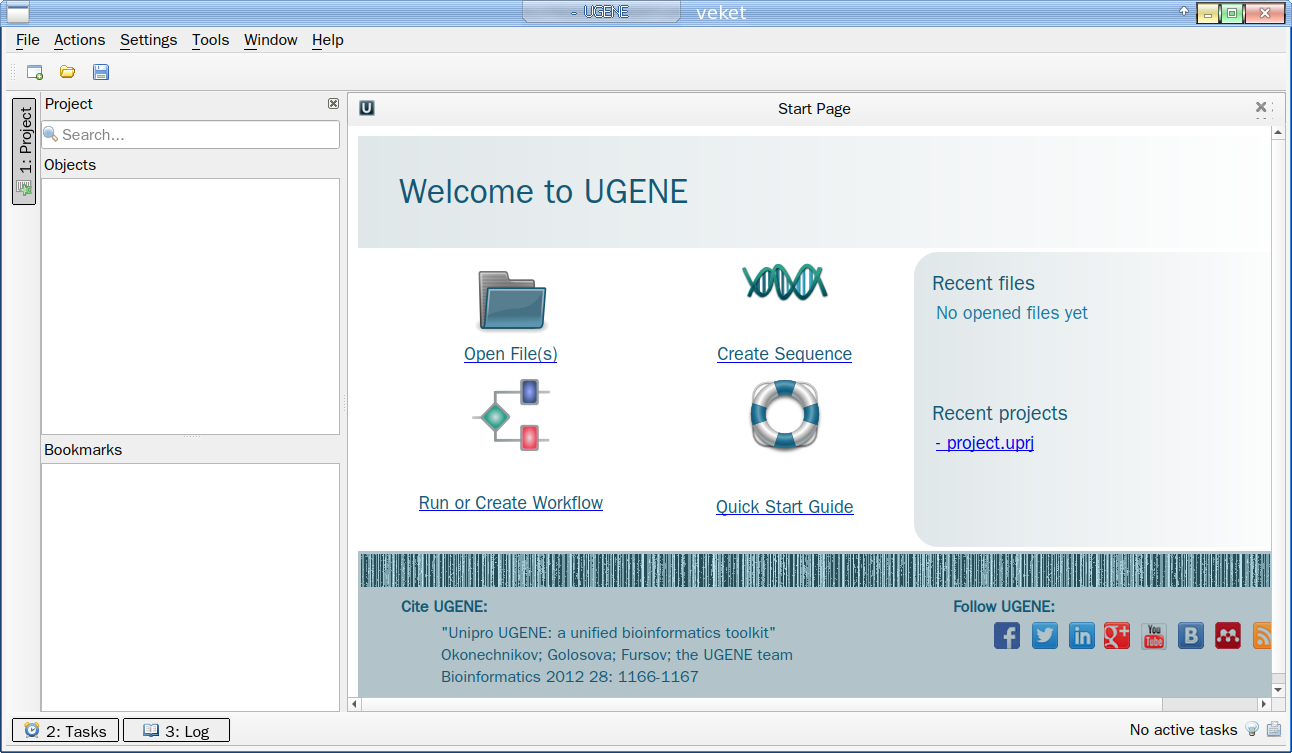Toggle the '1: Project' side tab

click(24, 151)
